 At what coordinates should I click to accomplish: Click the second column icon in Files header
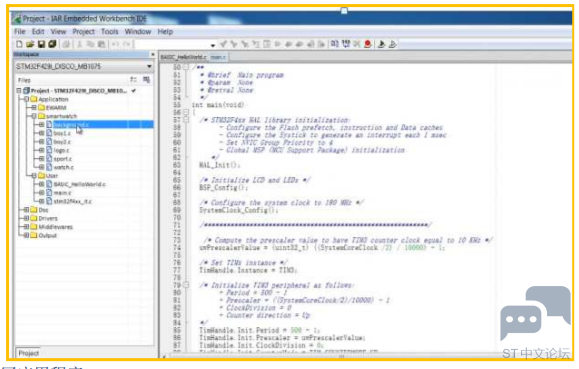click(146, 79)
